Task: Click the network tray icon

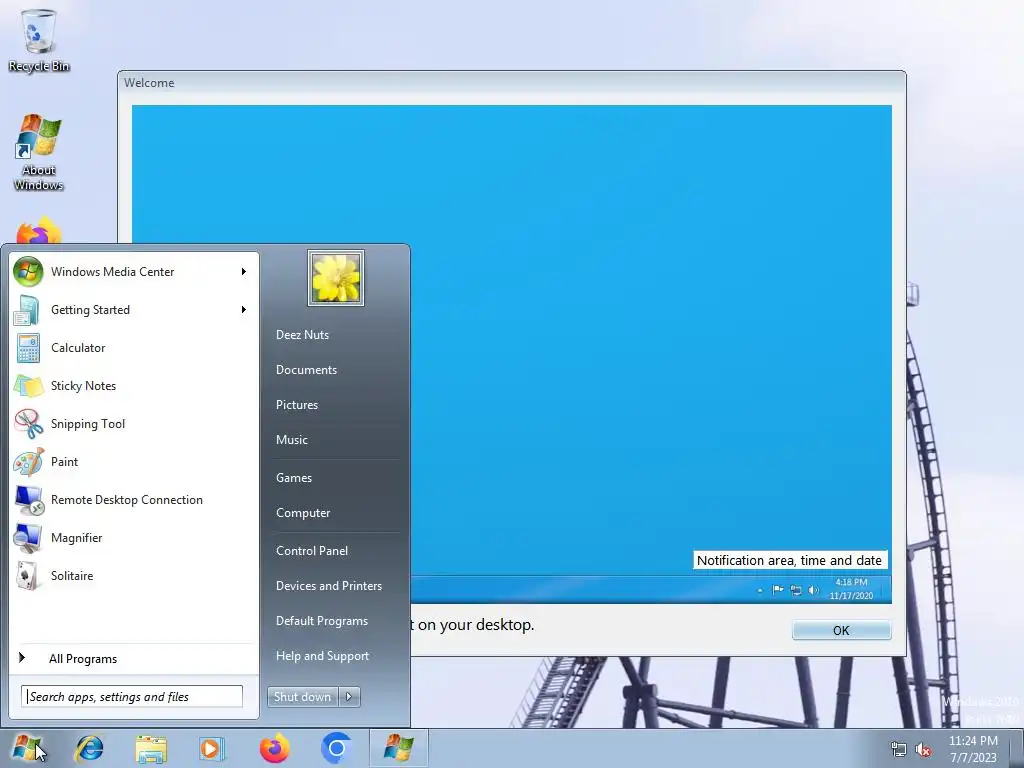Action: (x=899, y=749)
